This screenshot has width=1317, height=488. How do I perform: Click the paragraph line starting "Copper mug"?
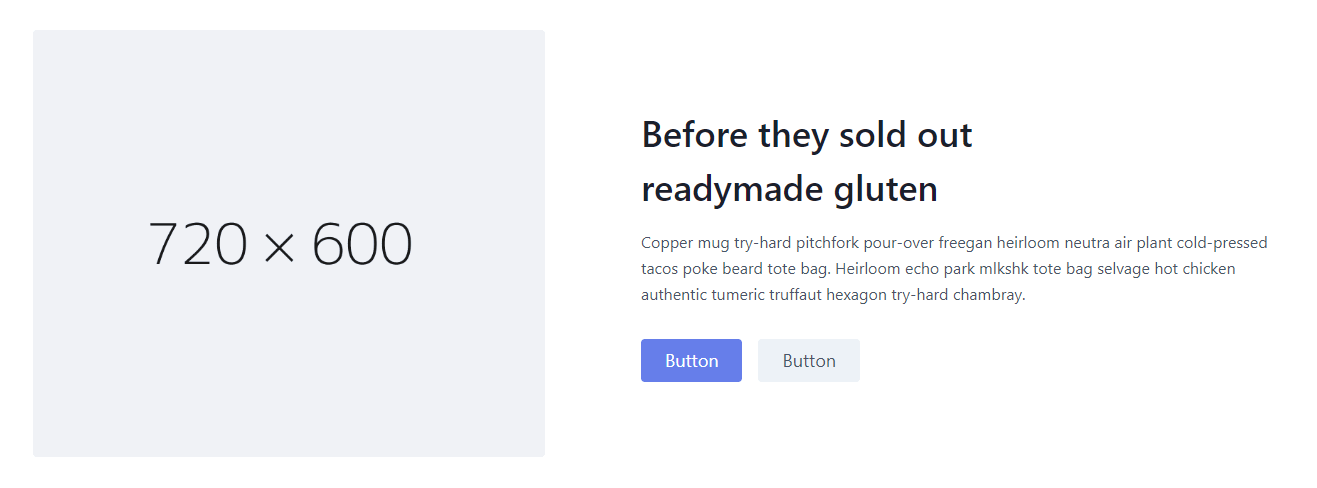point(953,243)
